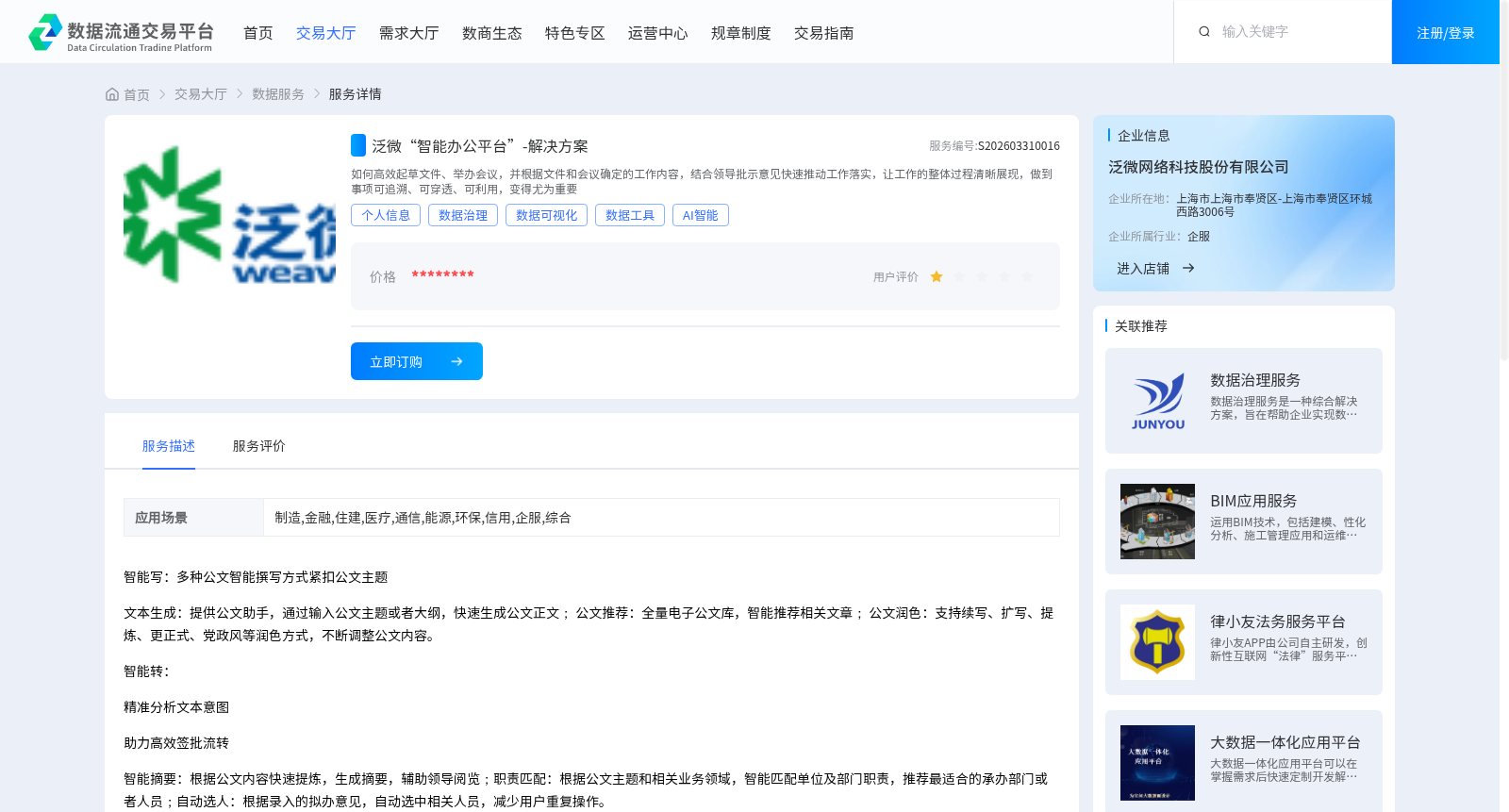
Task: Click 交易大厅 in the breadcrumb
Action: point(201,94)
